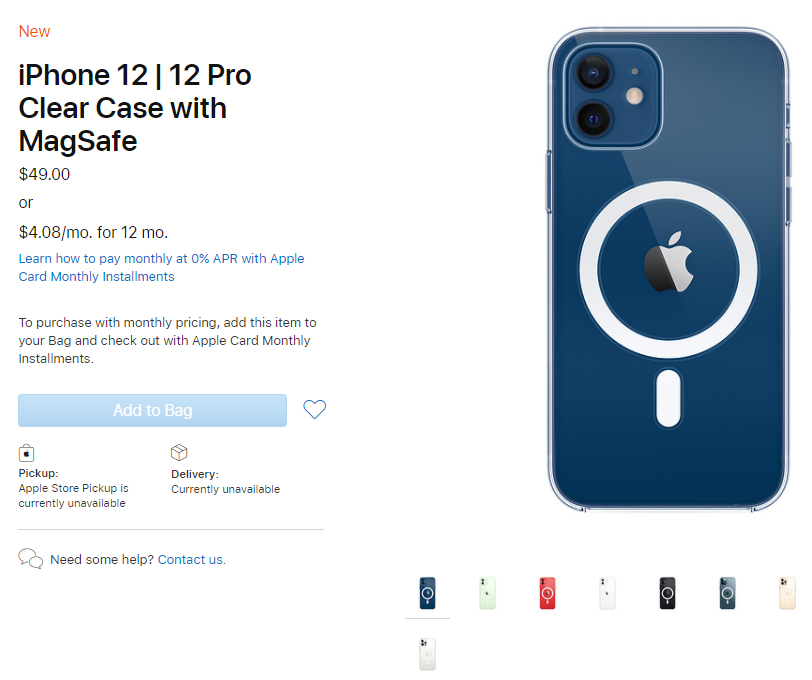Viewport: 812px width, 680px height.
Task: Select the silver case thumbnail in second row
Action: pos(427,654)
